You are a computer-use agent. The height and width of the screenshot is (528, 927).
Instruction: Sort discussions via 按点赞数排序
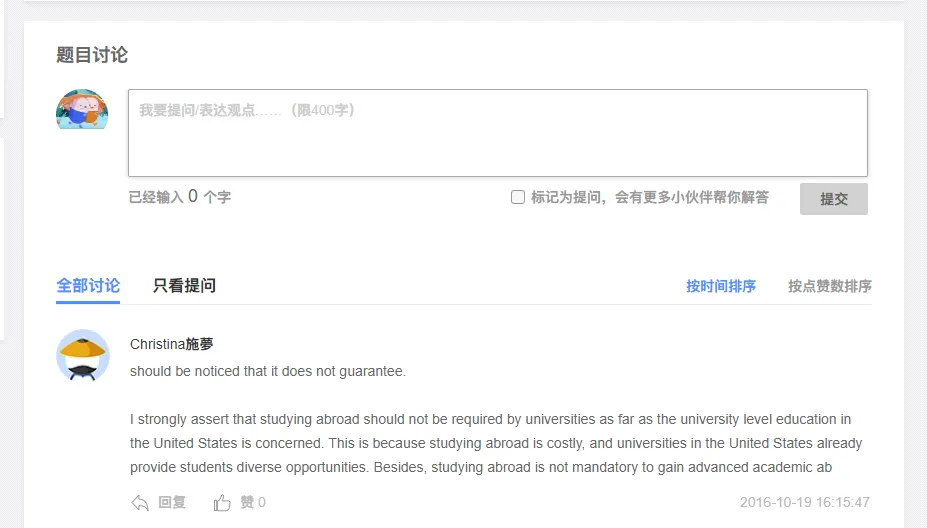[830, 287]
